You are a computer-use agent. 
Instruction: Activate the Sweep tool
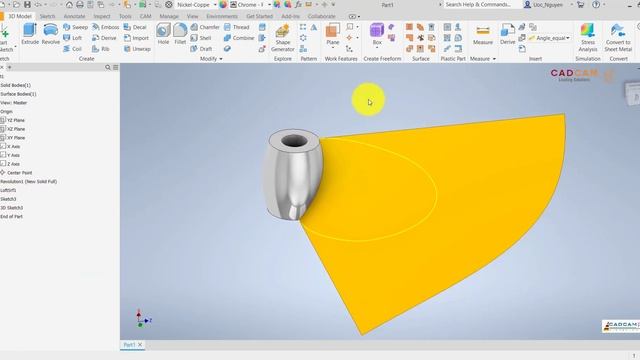pos(76,27)
